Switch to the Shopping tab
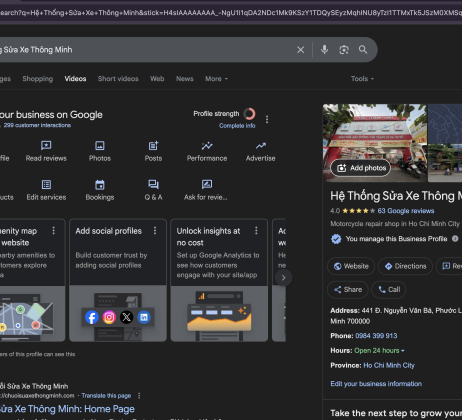 tap(38, 79)
